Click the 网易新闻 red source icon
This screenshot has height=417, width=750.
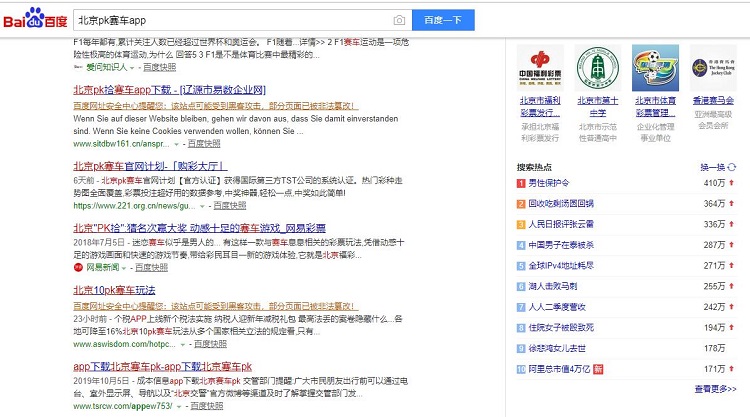click(x=78, y=267)
